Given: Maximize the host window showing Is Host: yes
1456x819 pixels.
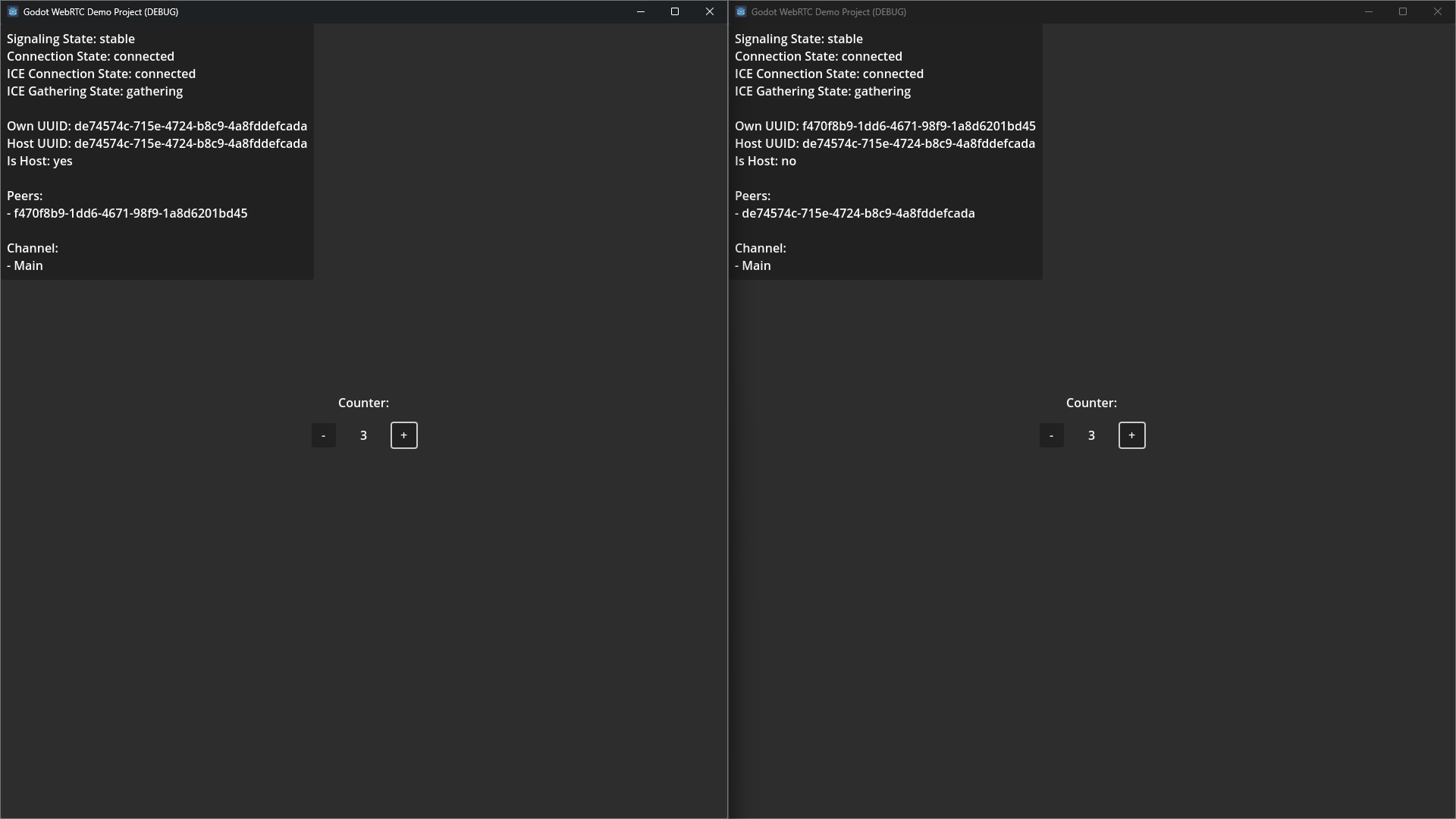Looking at the screenshot, I should [x=675, y=11].
